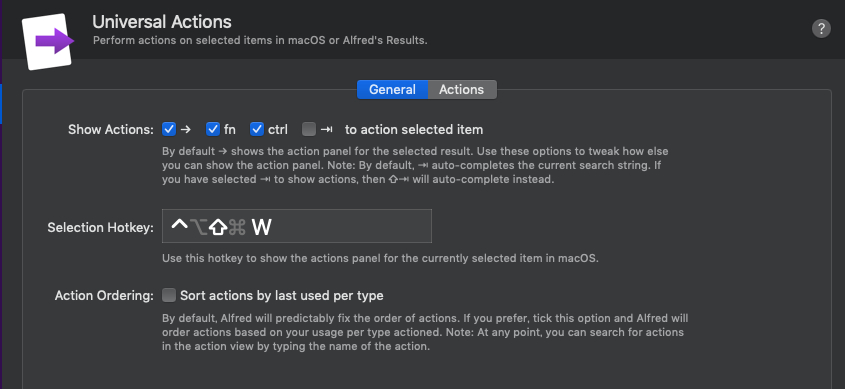Click the 'to action selected item' text
845x389 pixels.
414,130
